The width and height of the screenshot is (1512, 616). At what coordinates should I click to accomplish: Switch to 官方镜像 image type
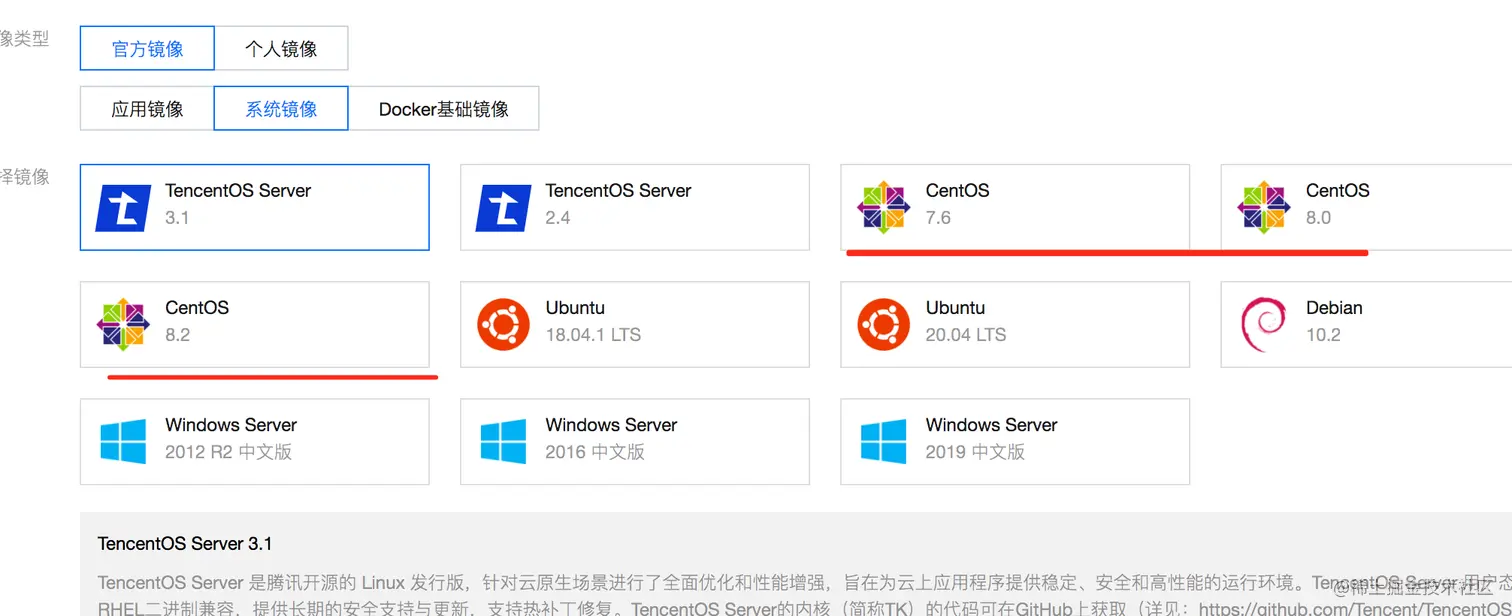click(x=147, y=48)
